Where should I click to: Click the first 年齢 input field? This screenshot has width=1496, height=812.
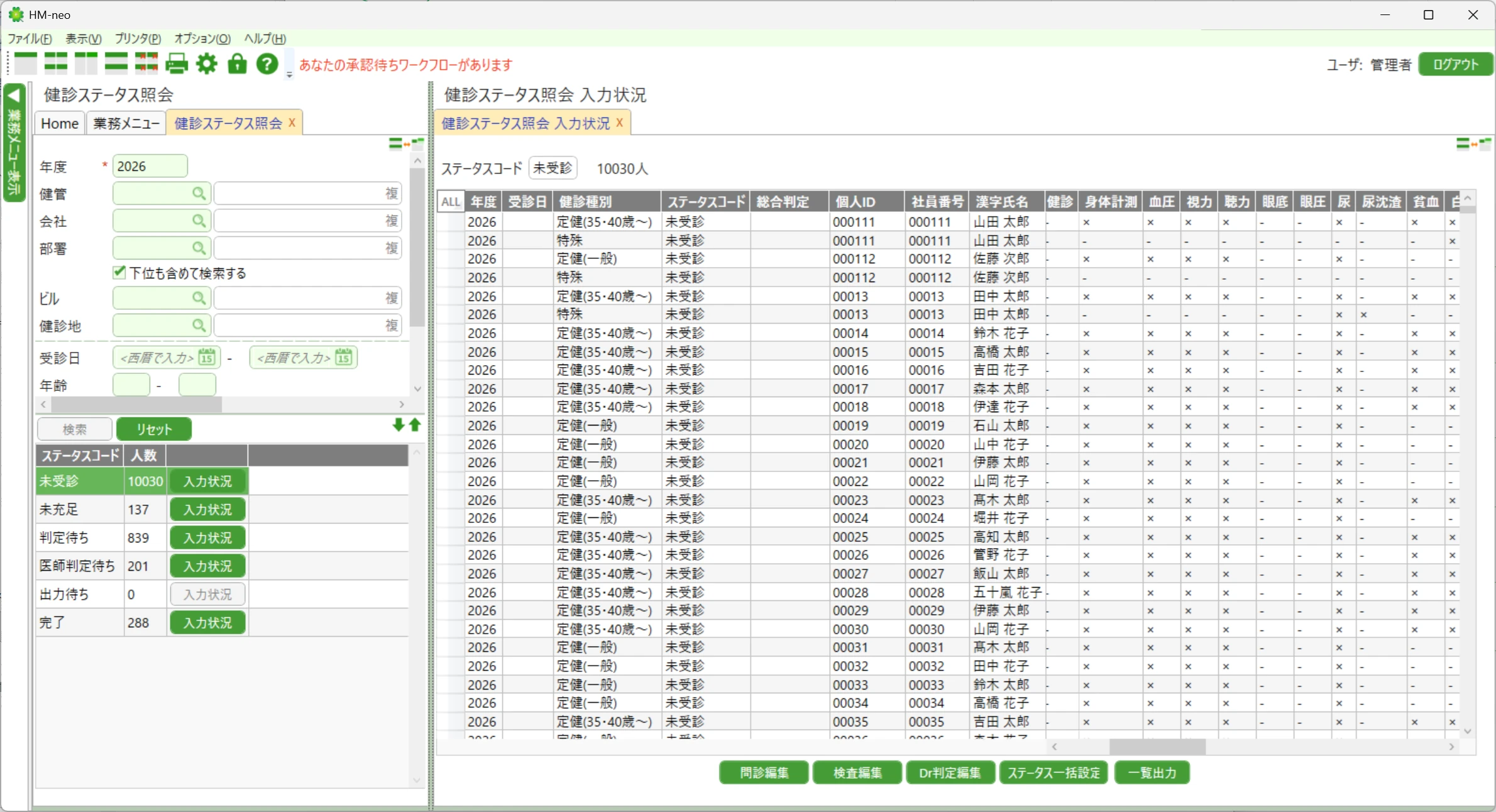[x=131, y=385]
